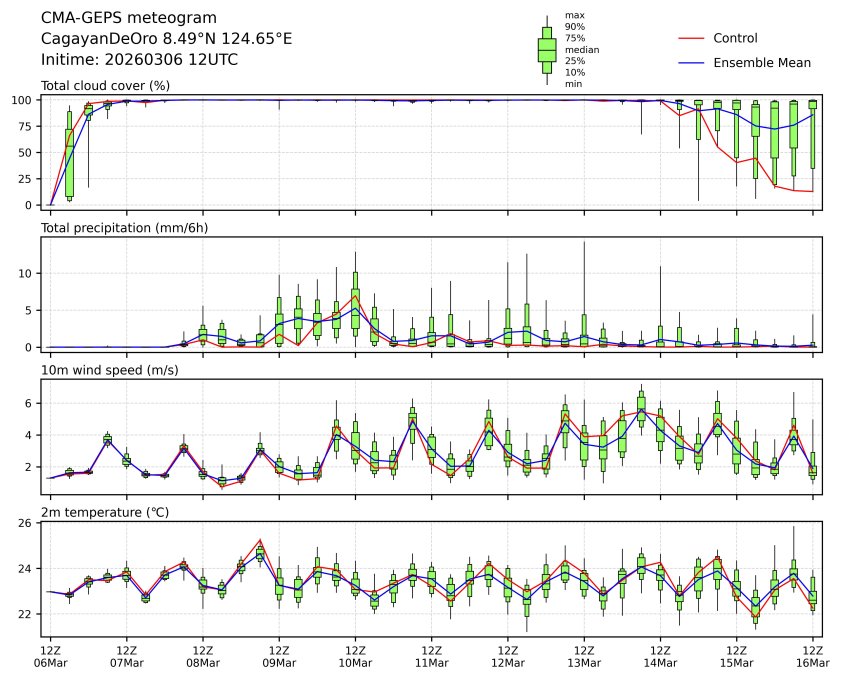Select the 12Z 10Mar time axis label
The width and height of the screenshot is (841, 680).
(x=356, y=655)
